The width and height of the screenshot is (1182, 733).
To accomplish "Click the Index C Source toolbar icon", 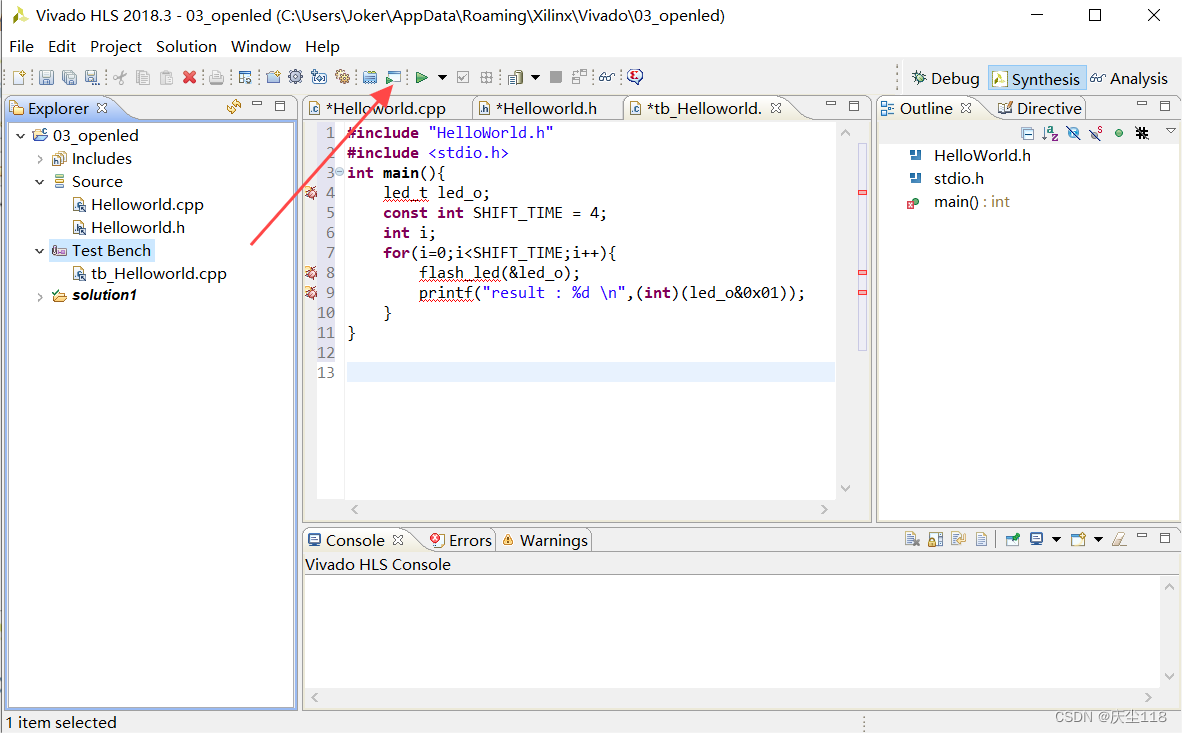I will 369,77.
